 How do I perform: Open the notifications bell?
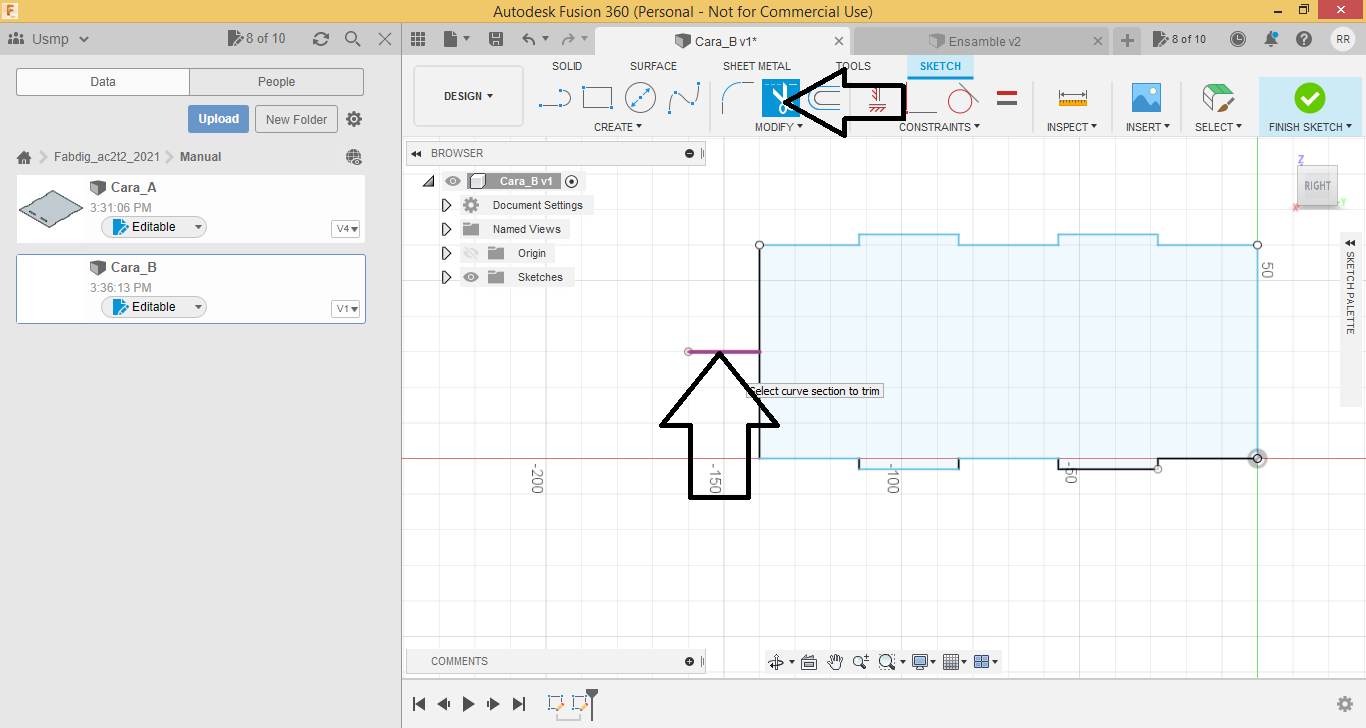(x=1271, y=39)
